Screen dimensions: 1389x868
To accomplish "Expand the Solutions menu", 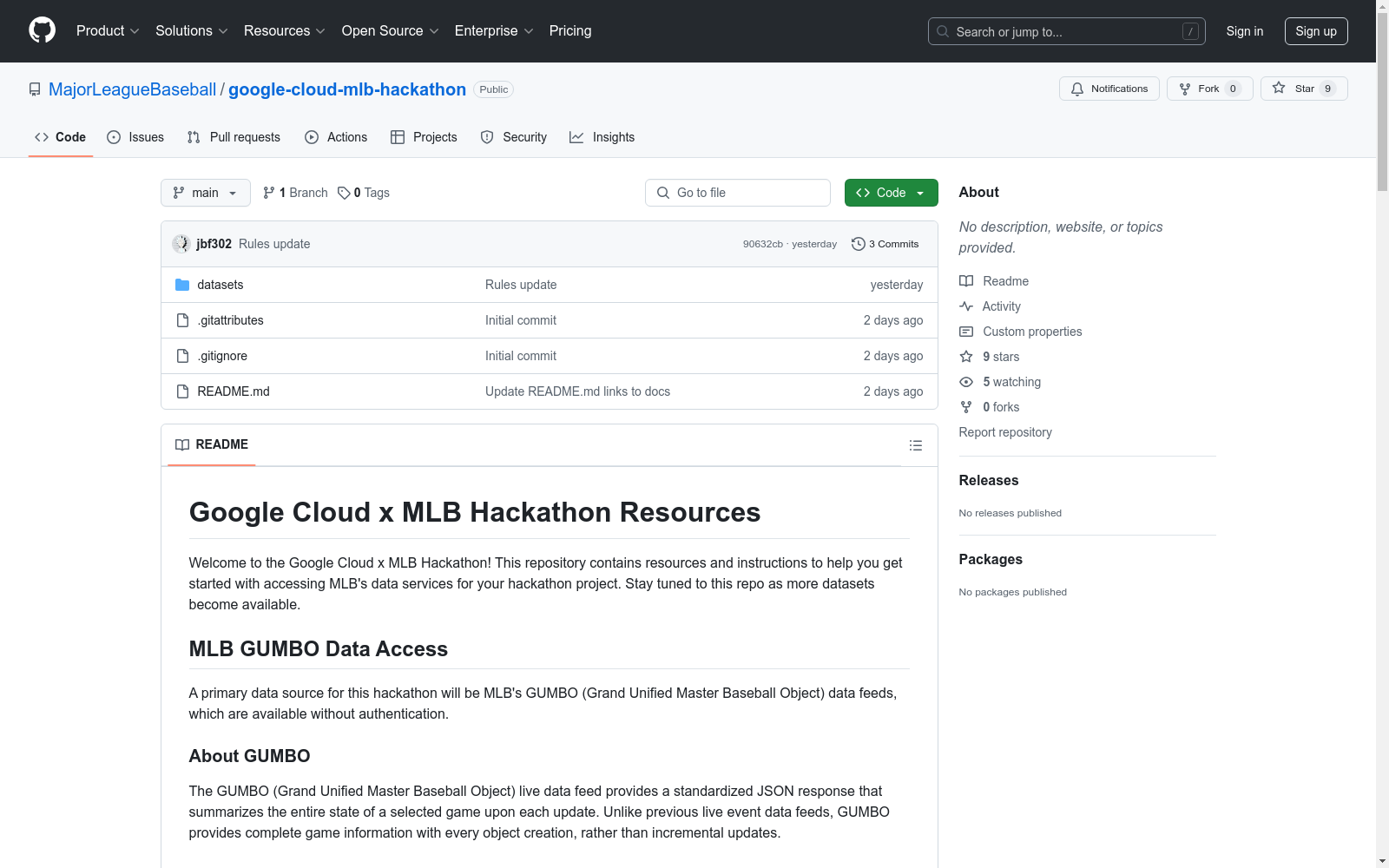I will point(192,31).
